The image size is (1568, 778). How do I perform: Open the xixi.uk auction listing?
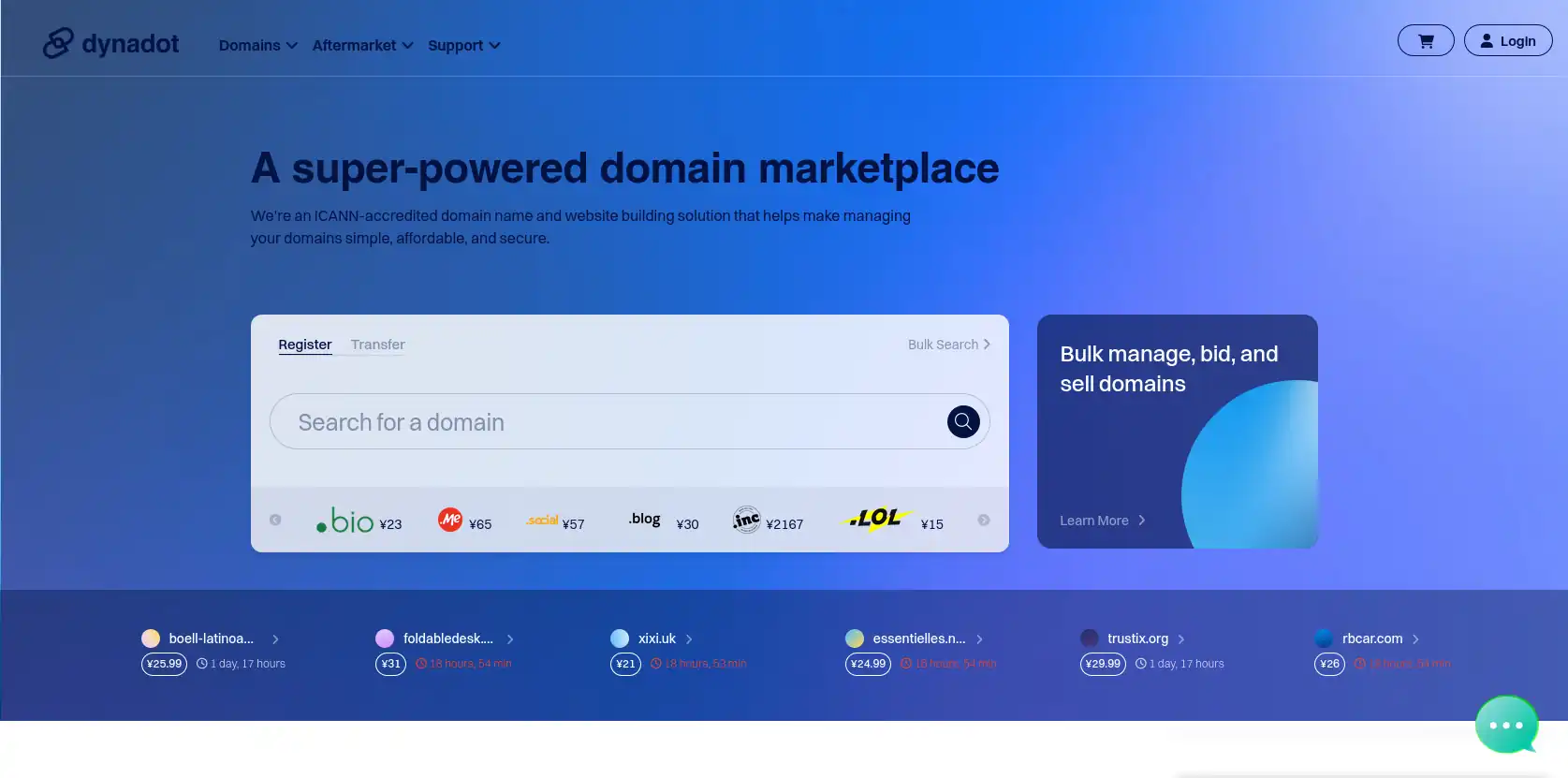coord(657,639)
